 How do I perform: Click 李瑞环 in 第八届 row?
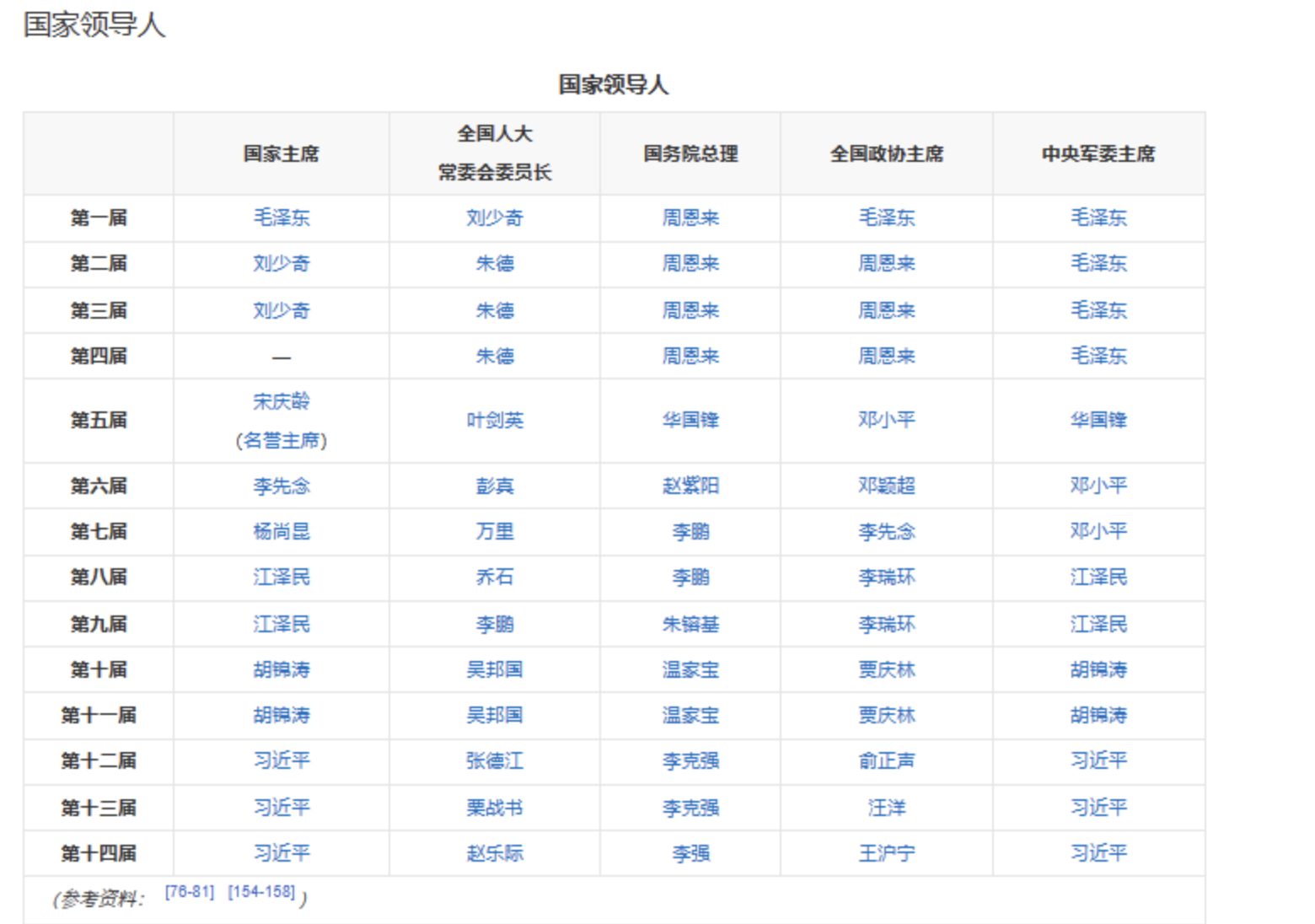point(887,577)
